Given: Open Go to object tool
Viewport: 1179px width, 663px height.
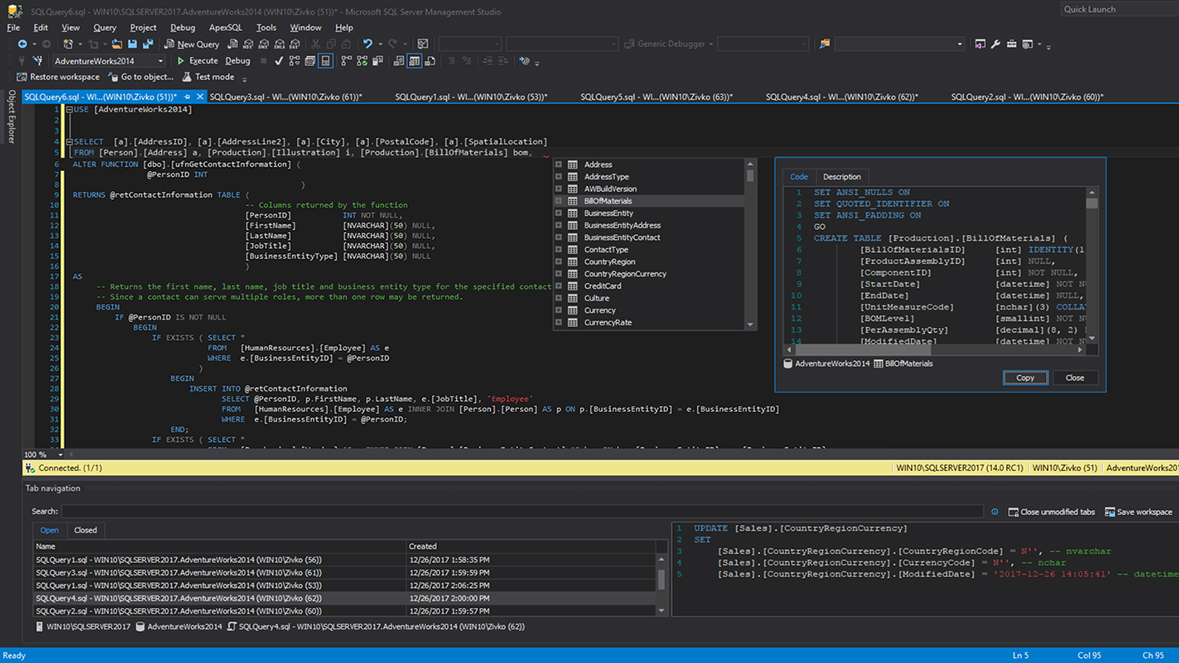Looking at the screenshot, I should point(140,77).
